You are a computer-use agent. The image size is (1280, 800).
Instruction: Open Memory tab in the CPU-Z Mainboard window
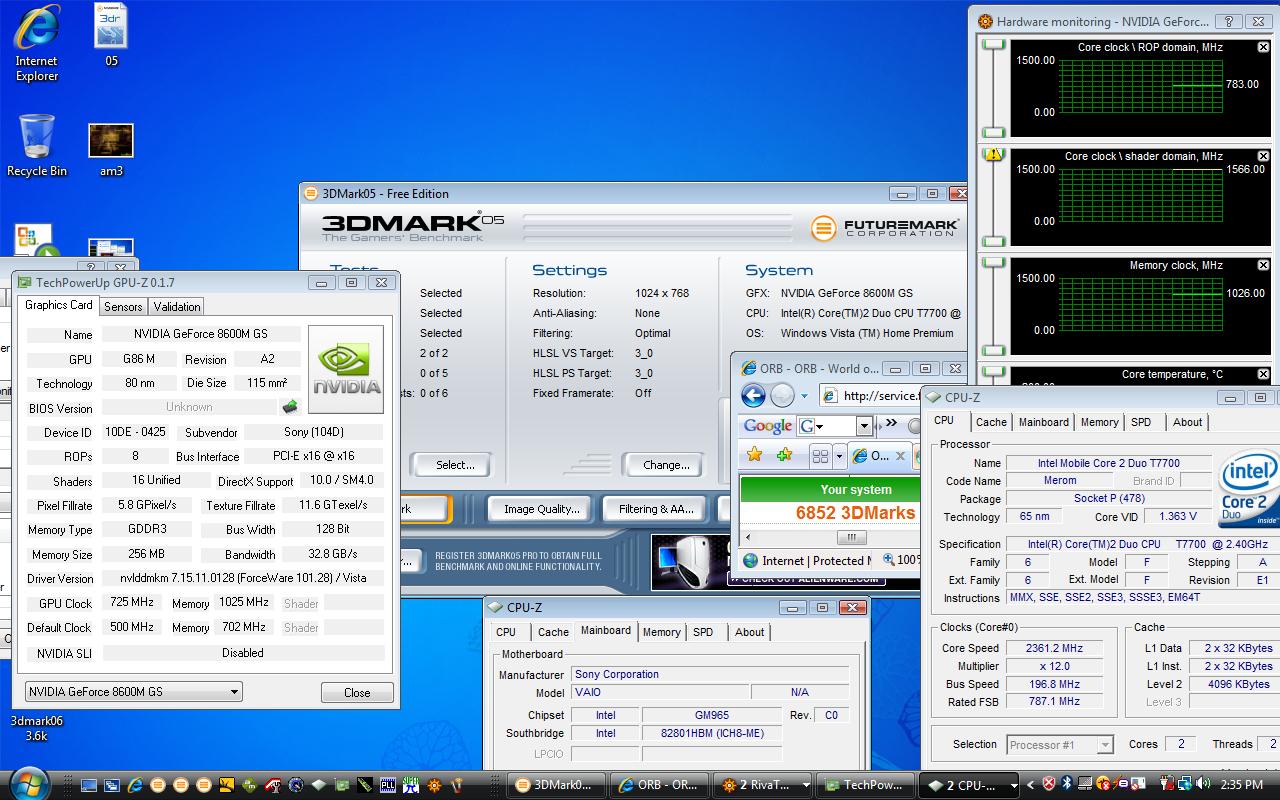tap(661, 632)
